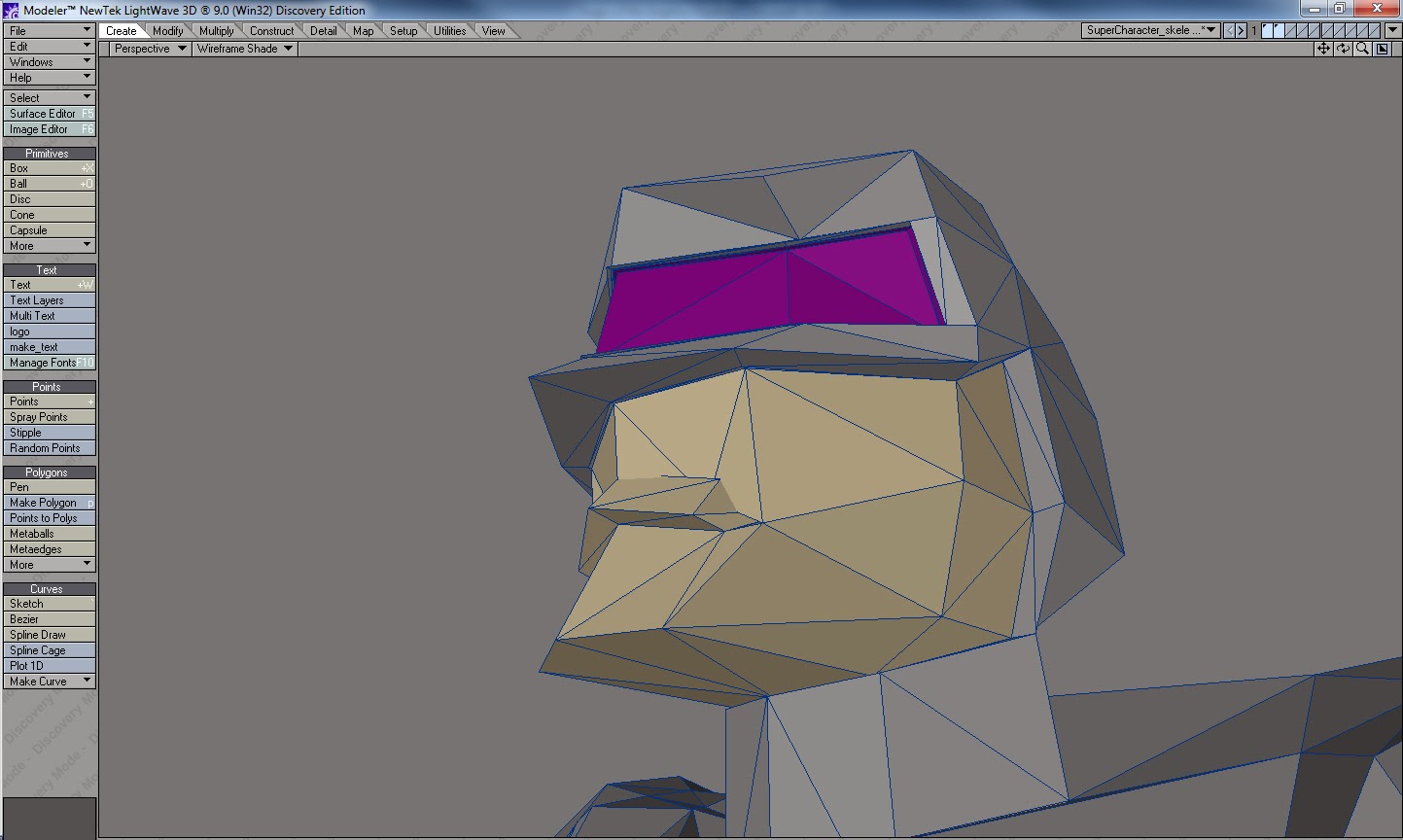
Task: Select the first layer slot in the layer bank
Action: pos(1267,30)
